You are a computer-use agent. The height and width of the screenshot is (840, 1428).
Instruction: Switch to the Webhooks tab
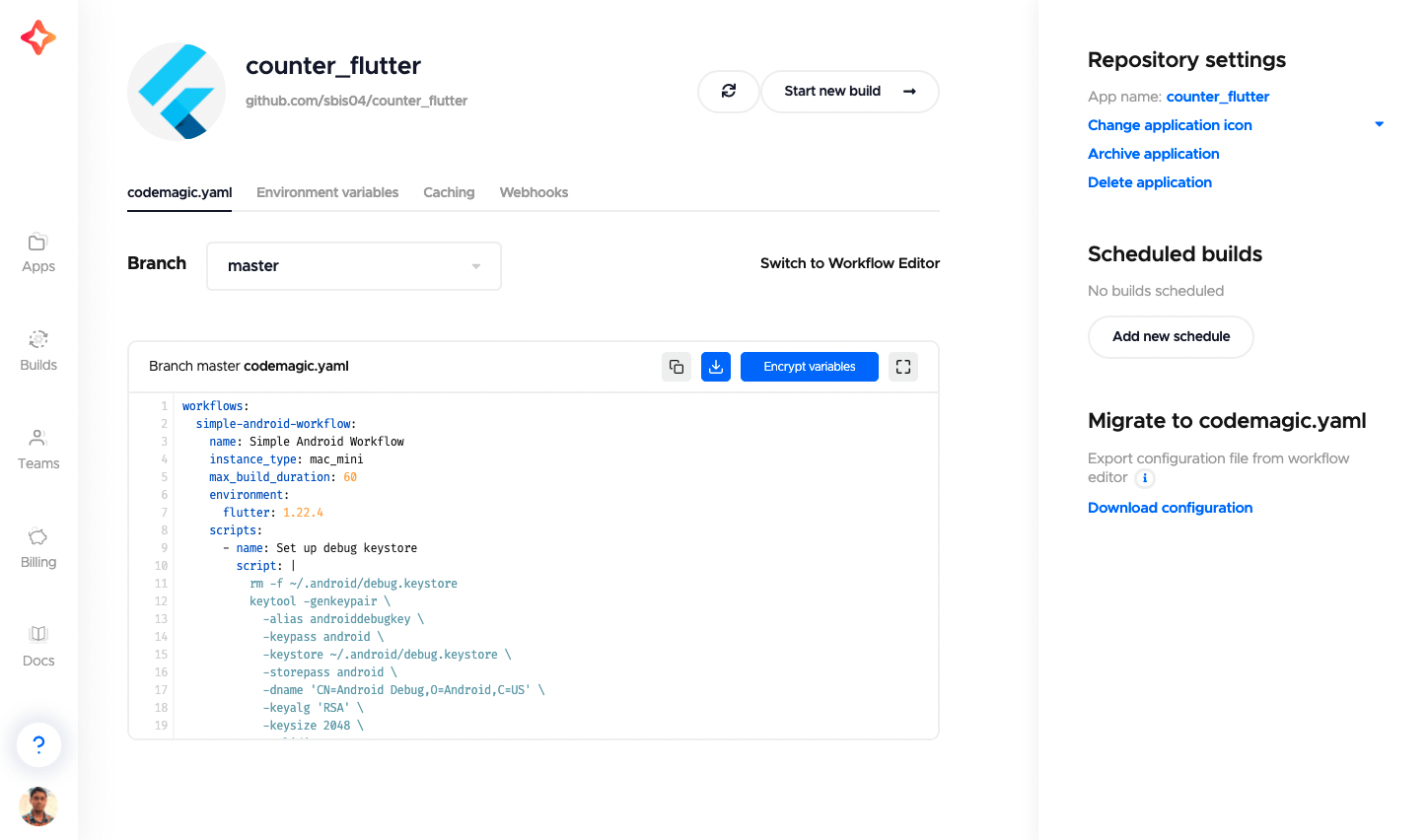coord(534,192)
